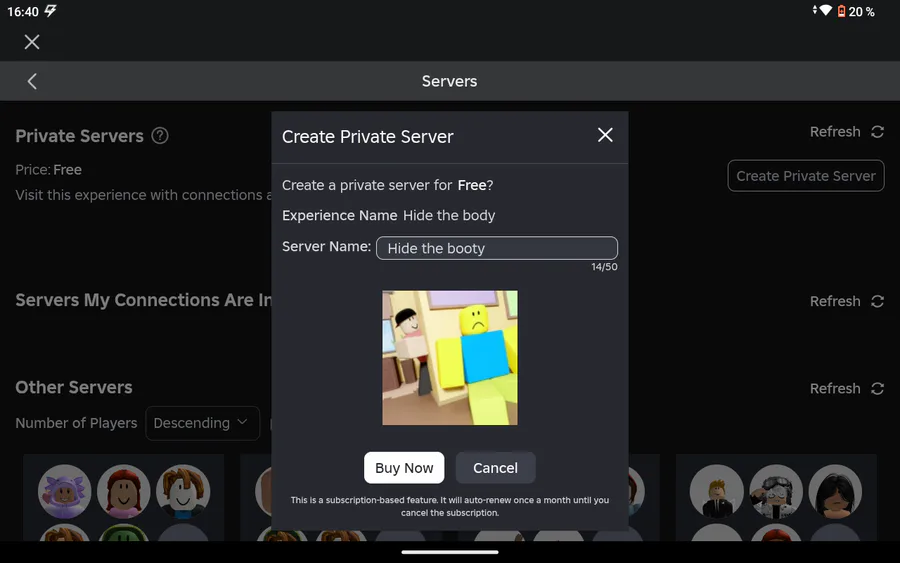The width and height of the screenshot is (900, 563).
Task: Open the Private Servers help question mark
Action: [x=160, y=136]
